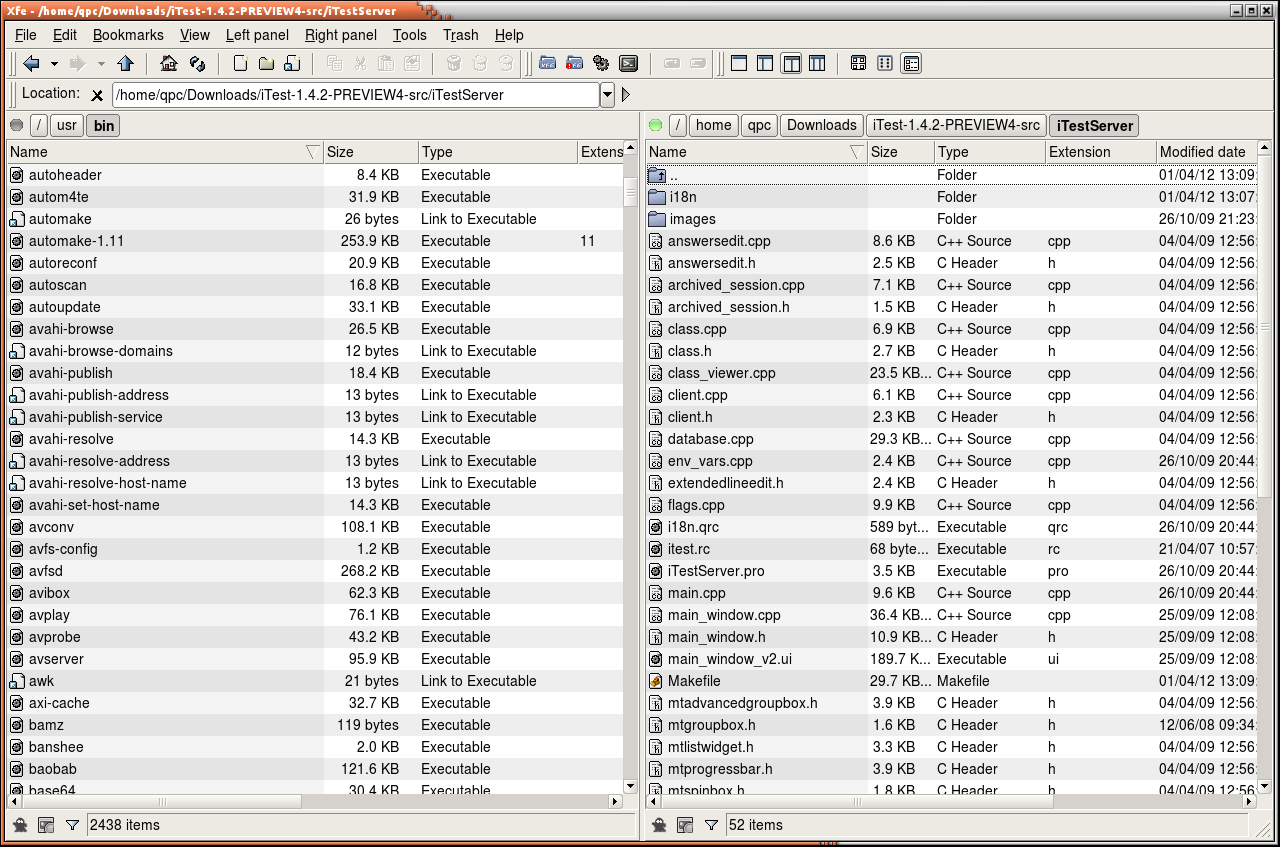1280x847 pixels.
Task: Create a new folder
Action: [265, 63]
